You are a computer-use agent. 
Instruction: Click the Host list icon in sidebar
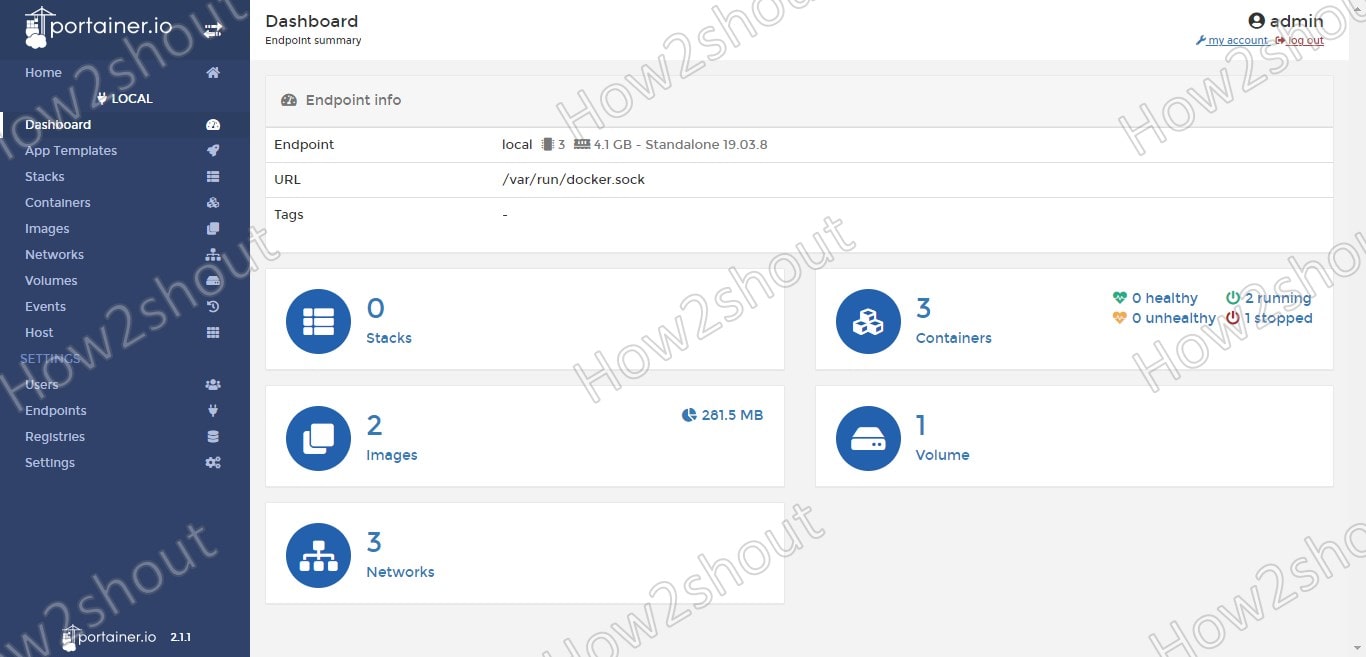pos(212,332)
